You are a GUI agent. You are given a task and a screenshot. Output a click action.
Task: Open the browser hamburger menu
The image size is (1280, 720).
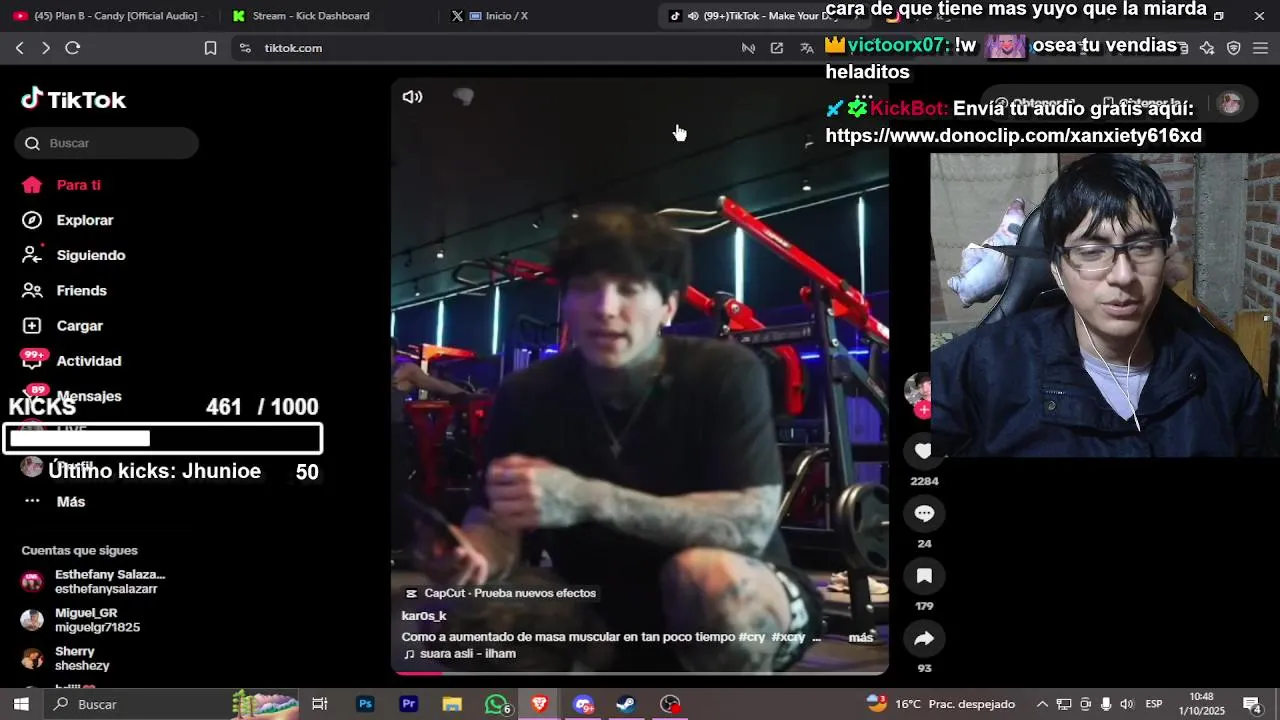(x=1260, y=48)
